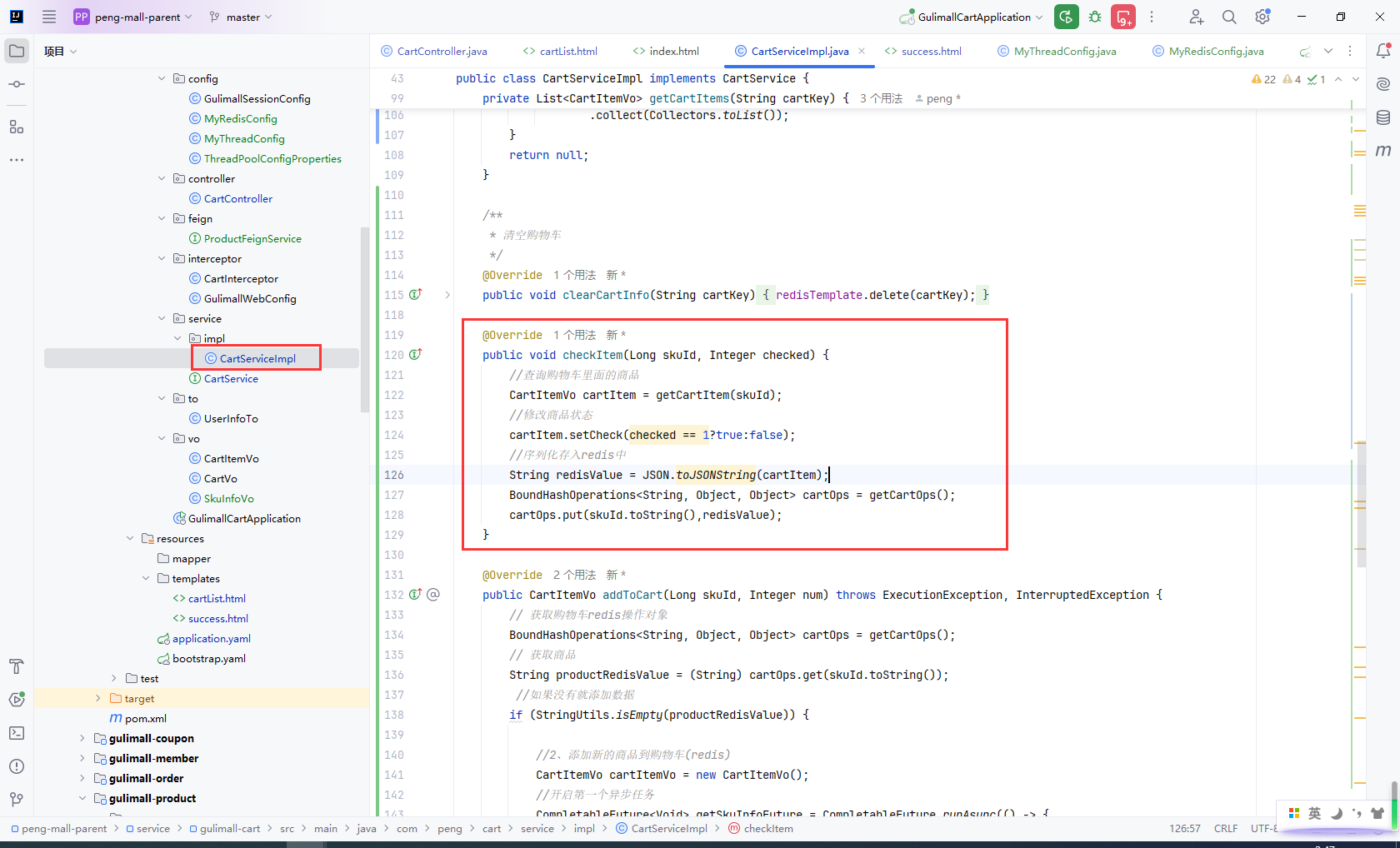Collapse the config folder
The image size is (1400, 848).
[162, 78]
